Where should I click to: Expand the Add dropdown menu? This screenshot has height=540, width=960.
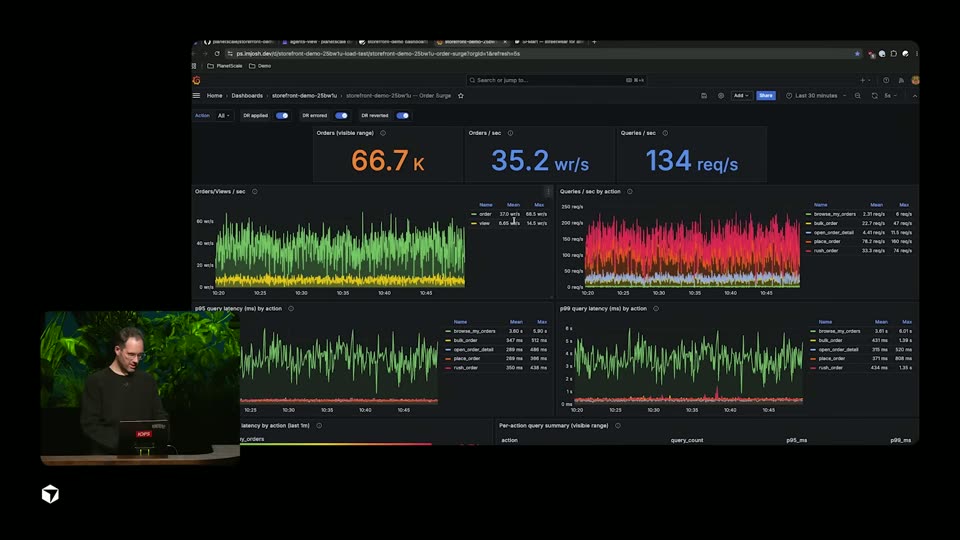741,96
